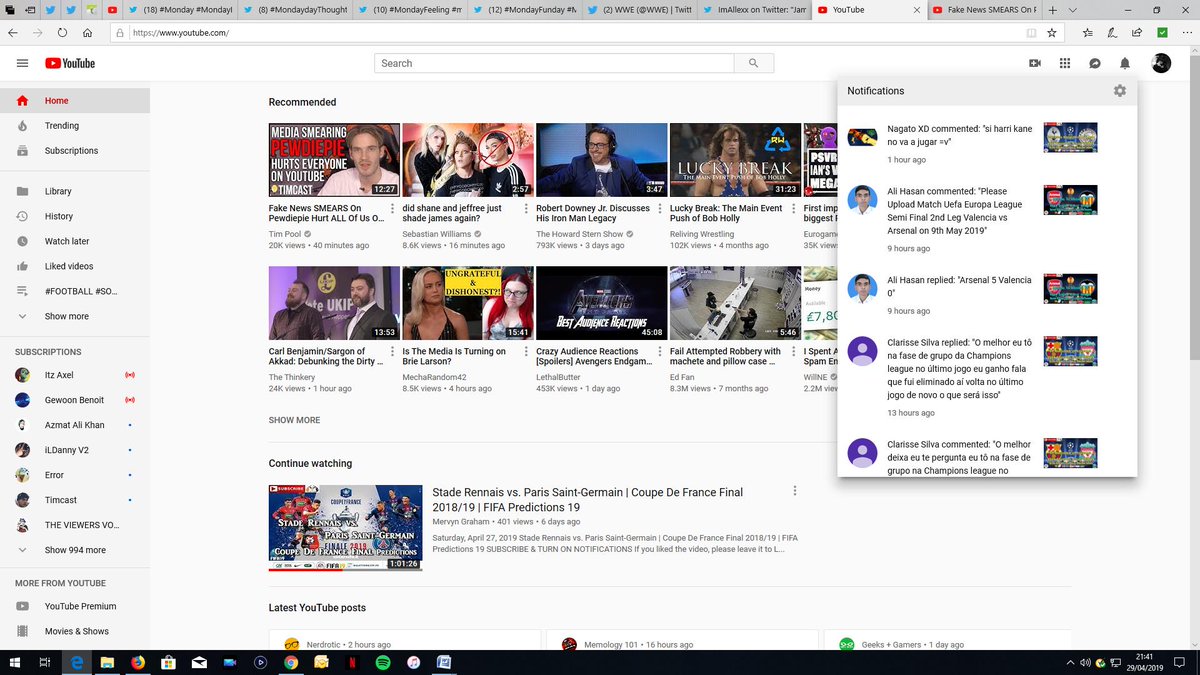Open options for Stade Rennais video

[795, 491]
